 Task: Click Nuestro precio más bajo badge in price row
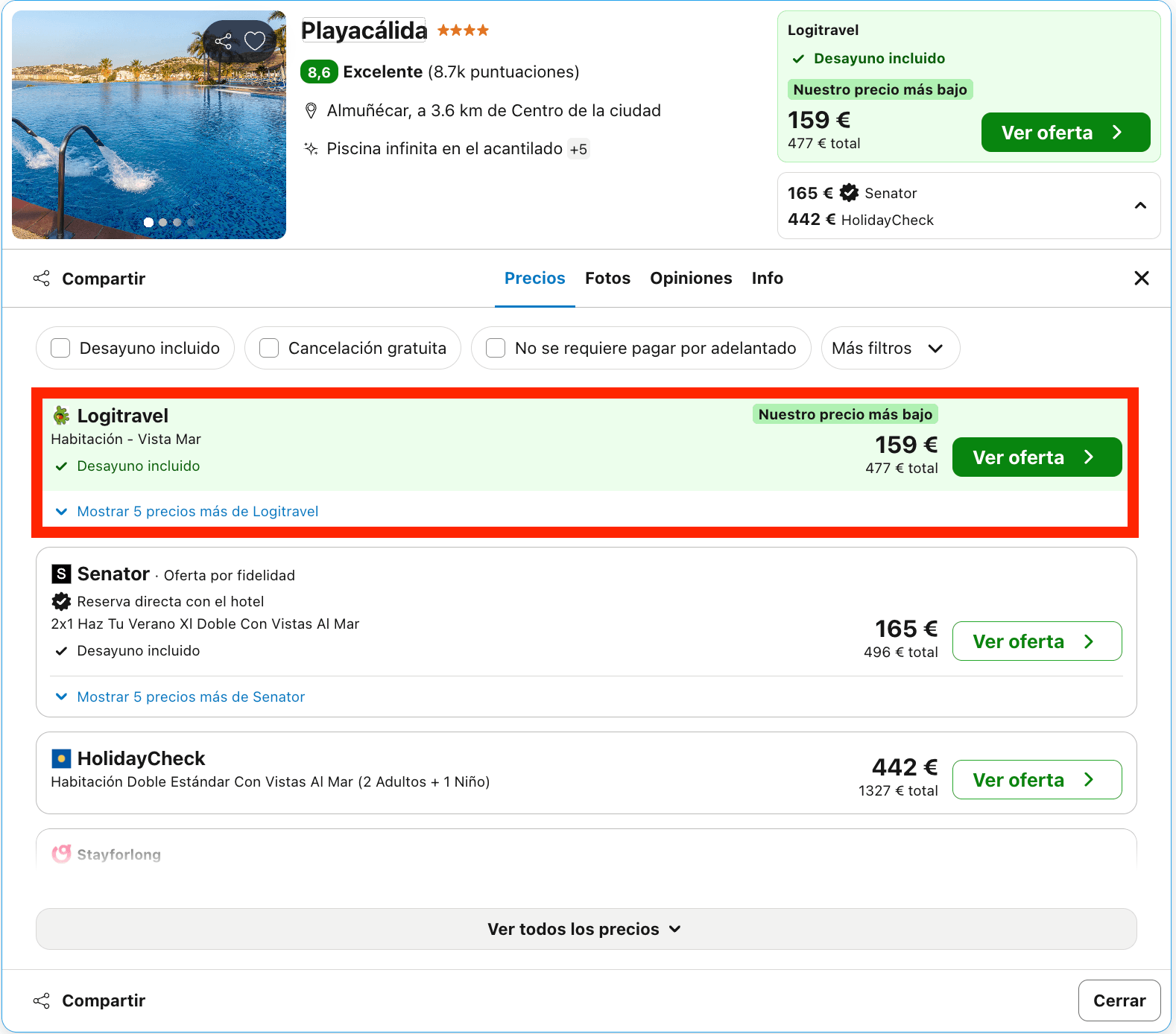point(845,414)
